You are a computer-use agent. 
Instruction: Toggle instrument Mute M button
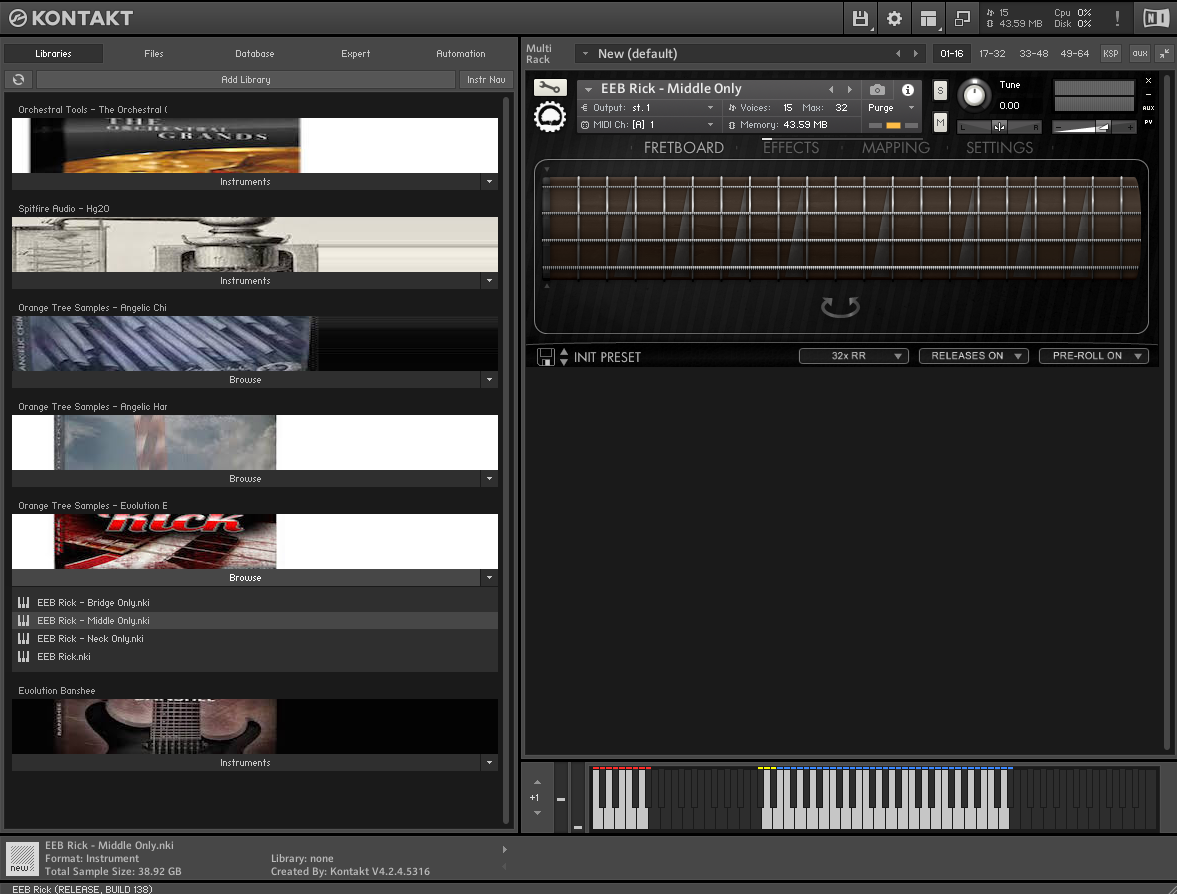coord(940,122)
